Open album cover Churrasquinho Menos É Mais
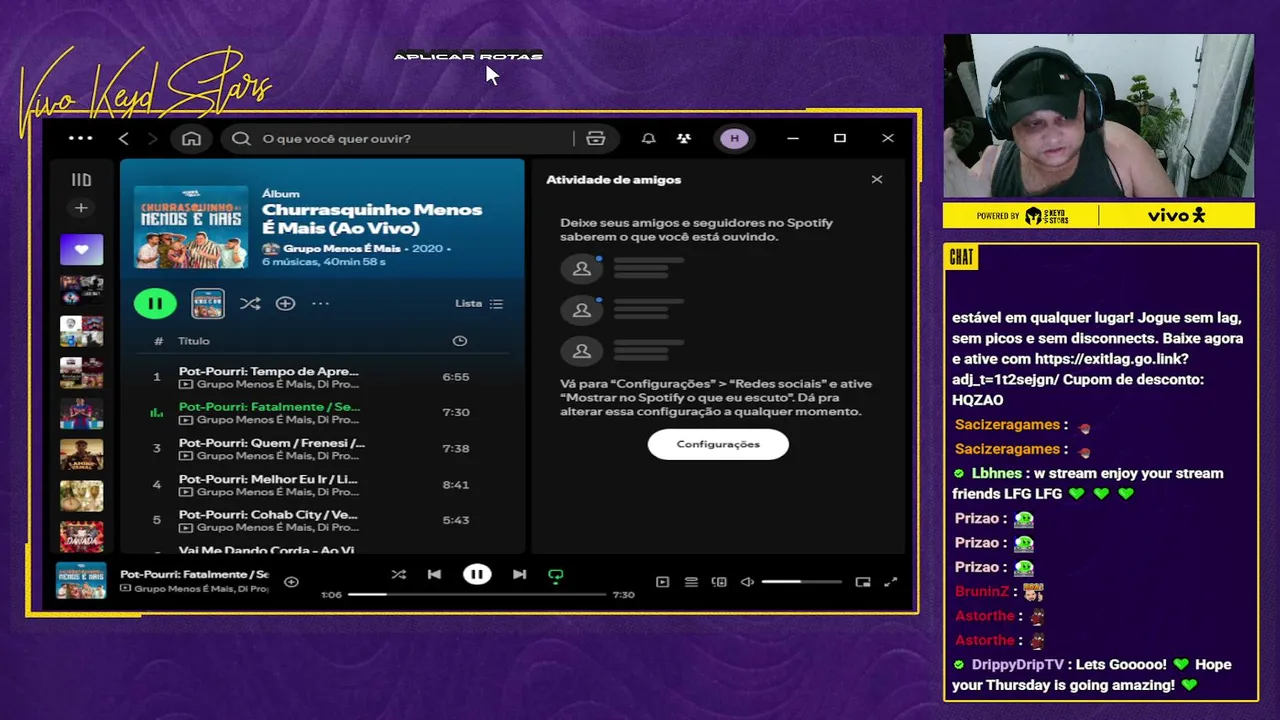Image resolution: width=1280 pixels, height=720 pixels. [191, 226]
